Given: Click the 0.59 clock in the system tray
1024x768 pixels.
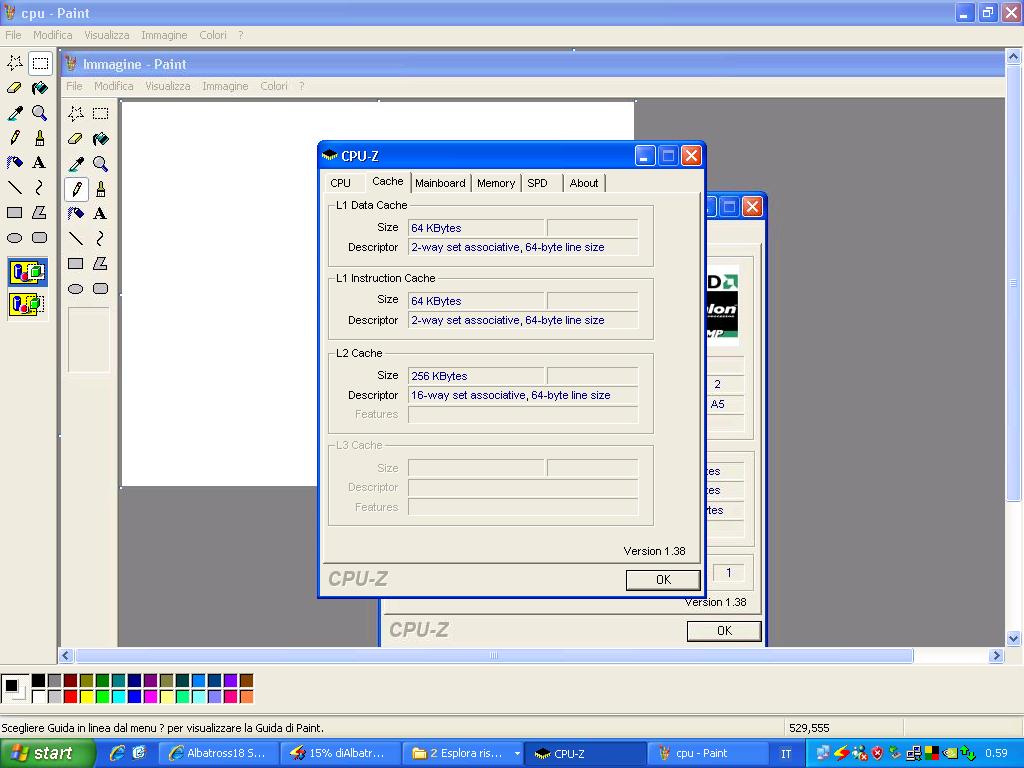Looking at the screenshot, I should pyautogui.click(x=996, y=754).
